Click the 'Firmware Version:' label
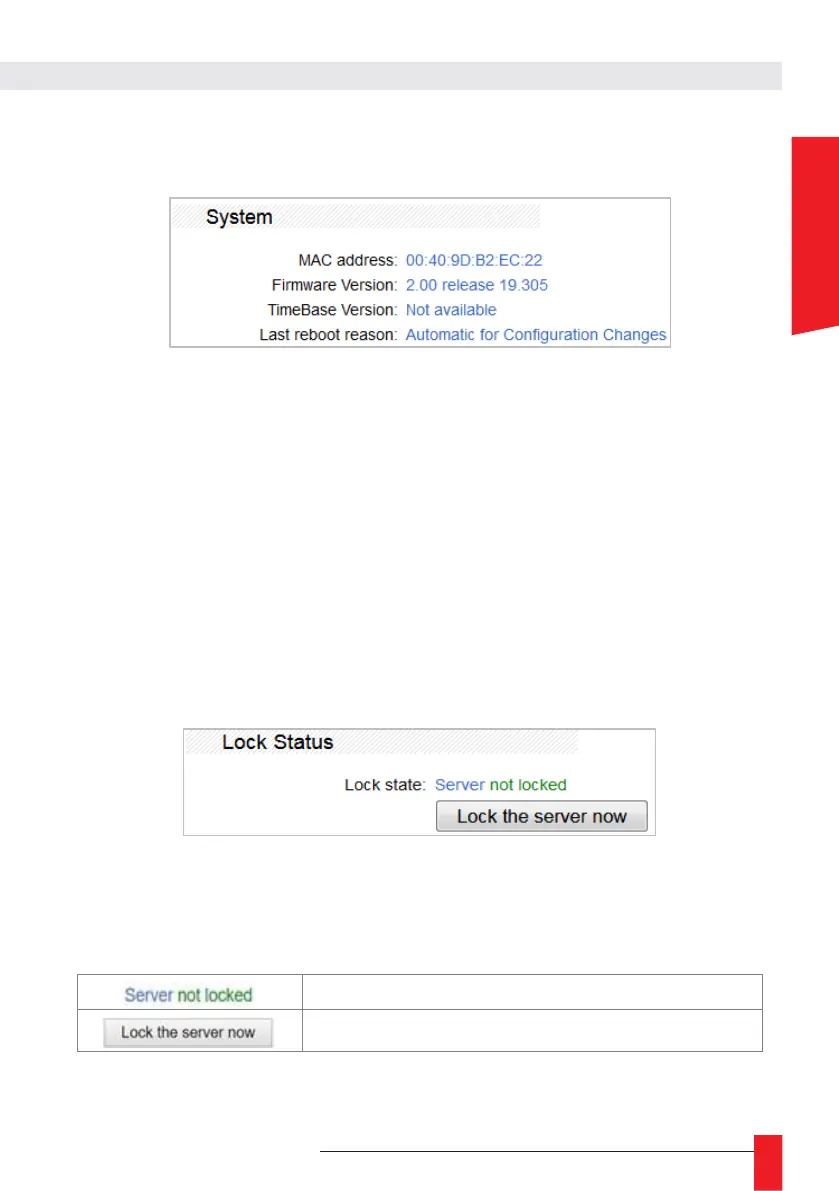The image size is (839, 1191). 334,285
